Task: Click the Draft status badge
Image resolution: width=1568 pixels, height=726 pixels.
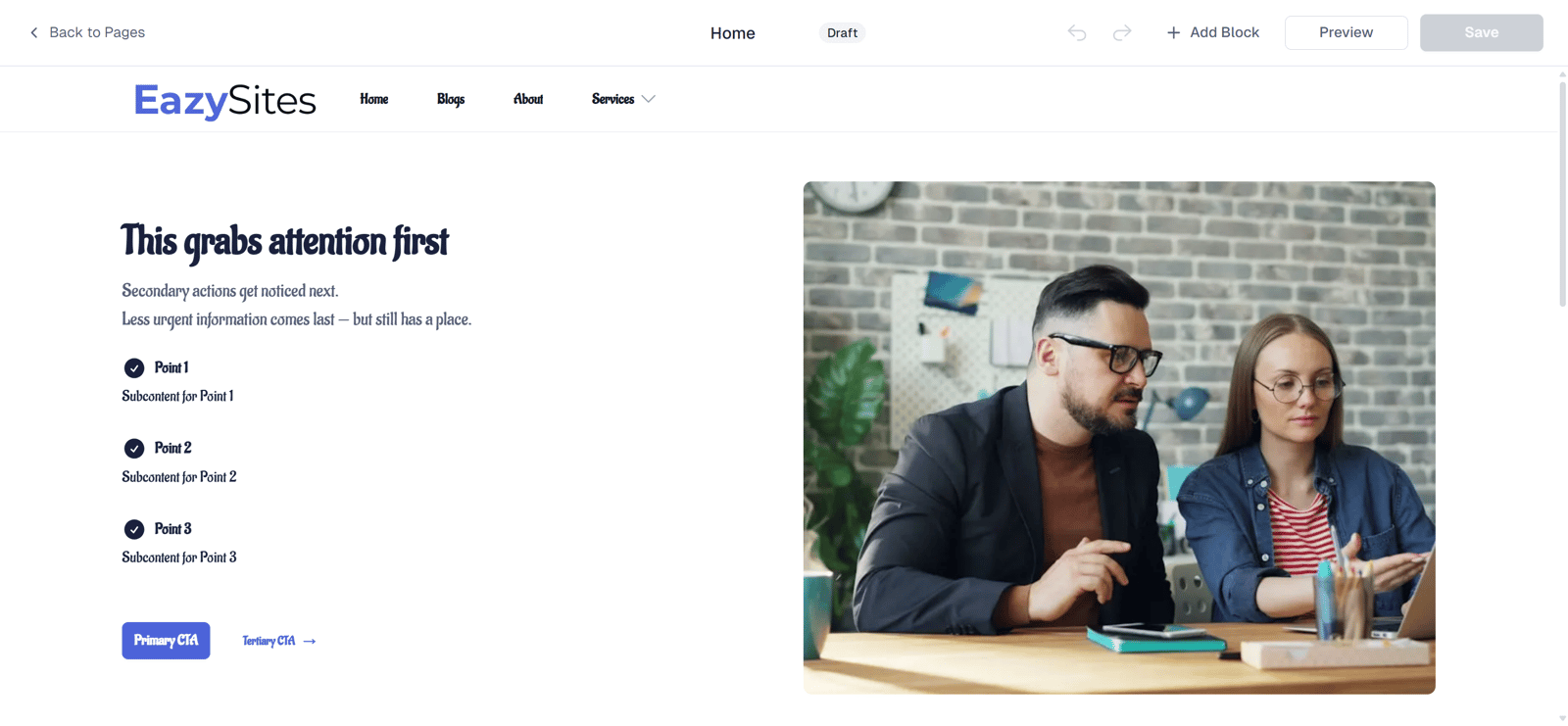Action: tap(842, 32)
